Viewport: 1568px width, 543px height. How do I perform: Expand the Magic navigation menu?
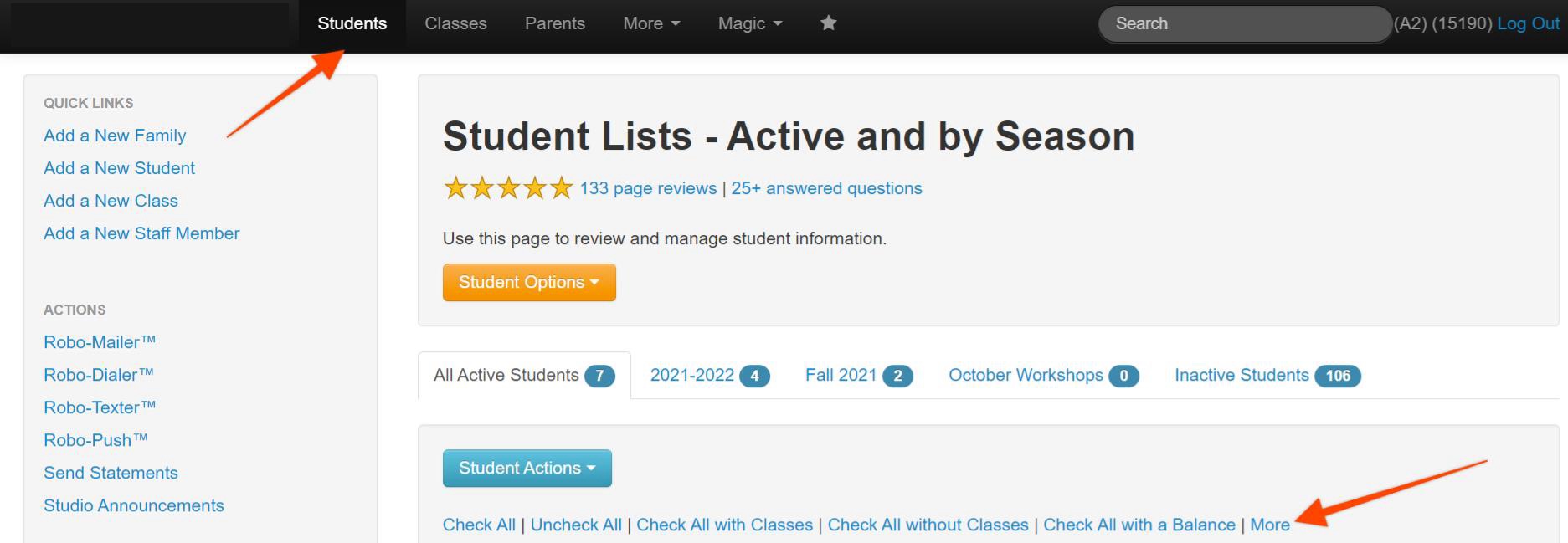pyautogui.click(x=749, y=23)
